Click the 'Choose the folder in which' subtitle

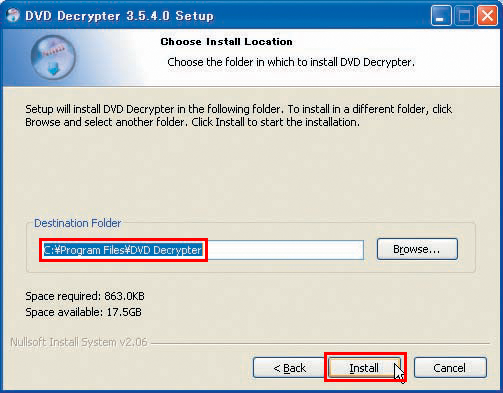(291, 62)
